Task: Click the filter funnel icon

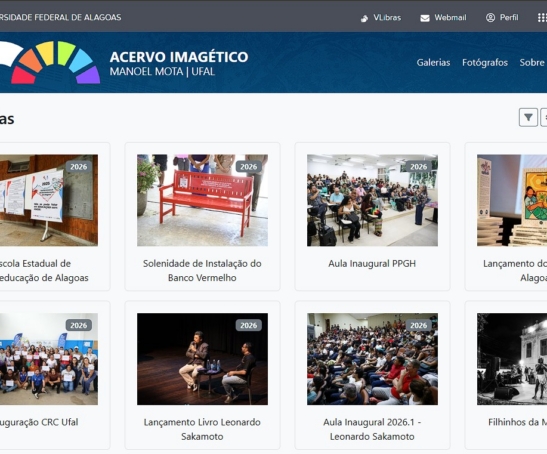Action: (x=528, y=117)
